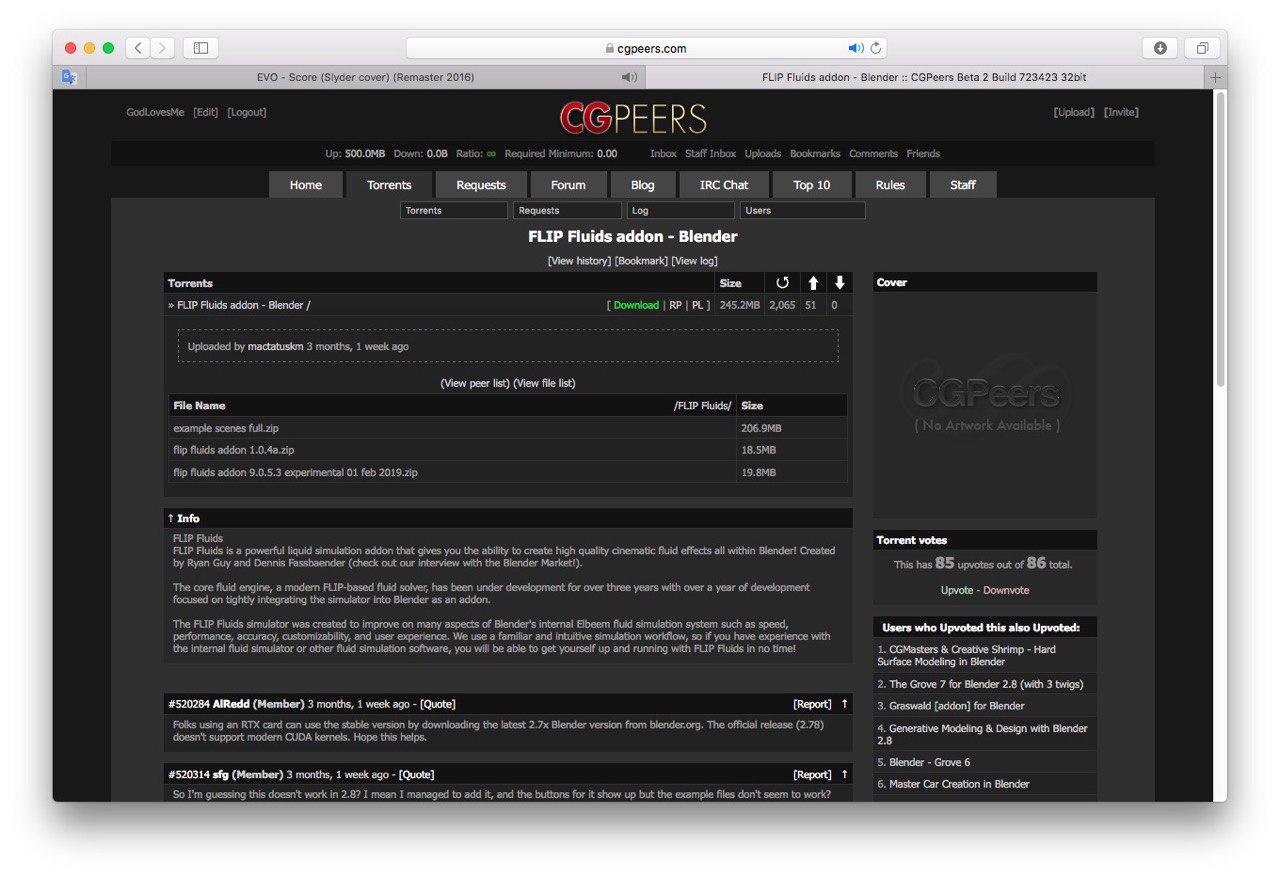Sort by leechers down arrow icon
This screenshot has height=877, width=1280.
(x=839, y=283)
